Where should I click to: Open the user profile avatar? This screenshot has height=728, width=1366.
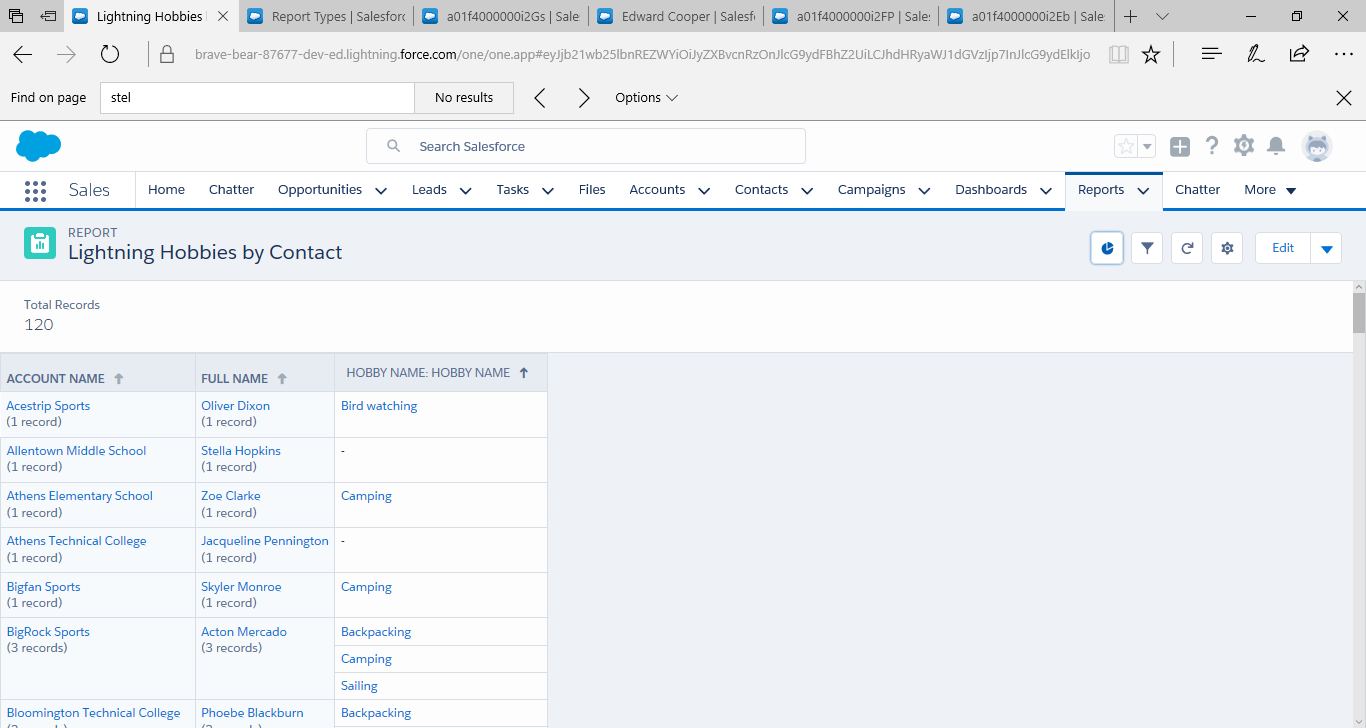[x=1317, y=146]
